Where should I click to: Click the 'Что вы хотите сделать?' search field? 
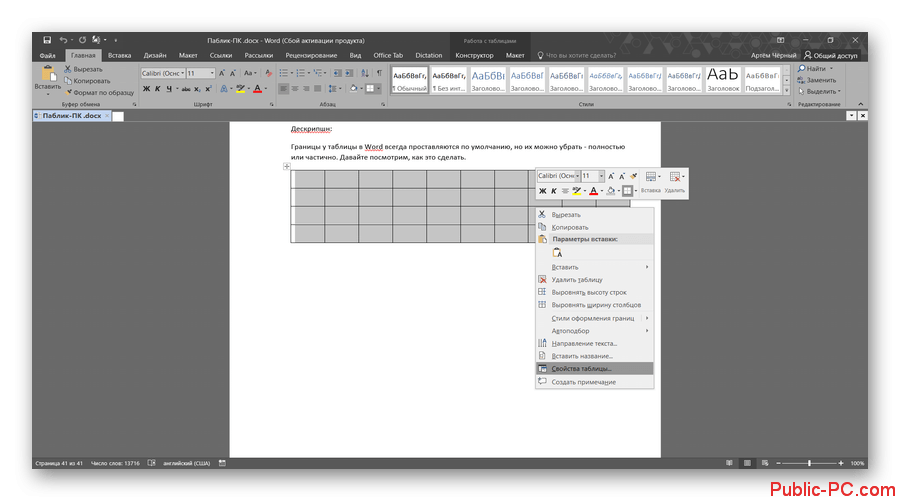tap(590, 55)
